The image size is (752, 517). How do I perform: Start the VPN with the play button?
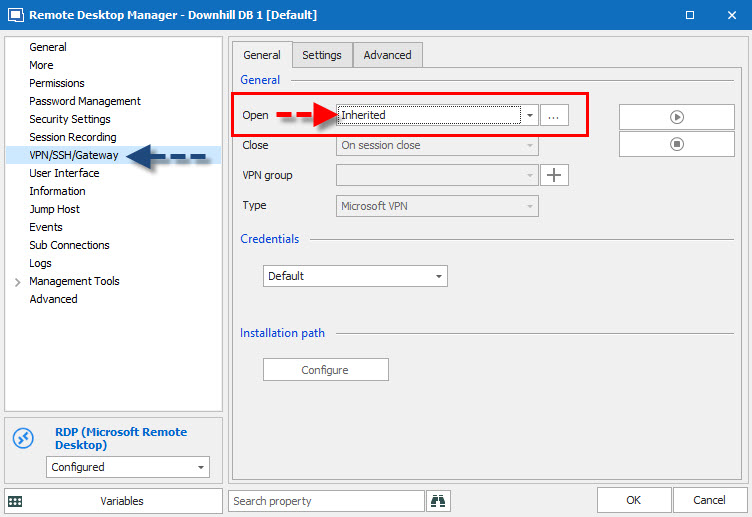pyautogui.click(x=676, y=117)
